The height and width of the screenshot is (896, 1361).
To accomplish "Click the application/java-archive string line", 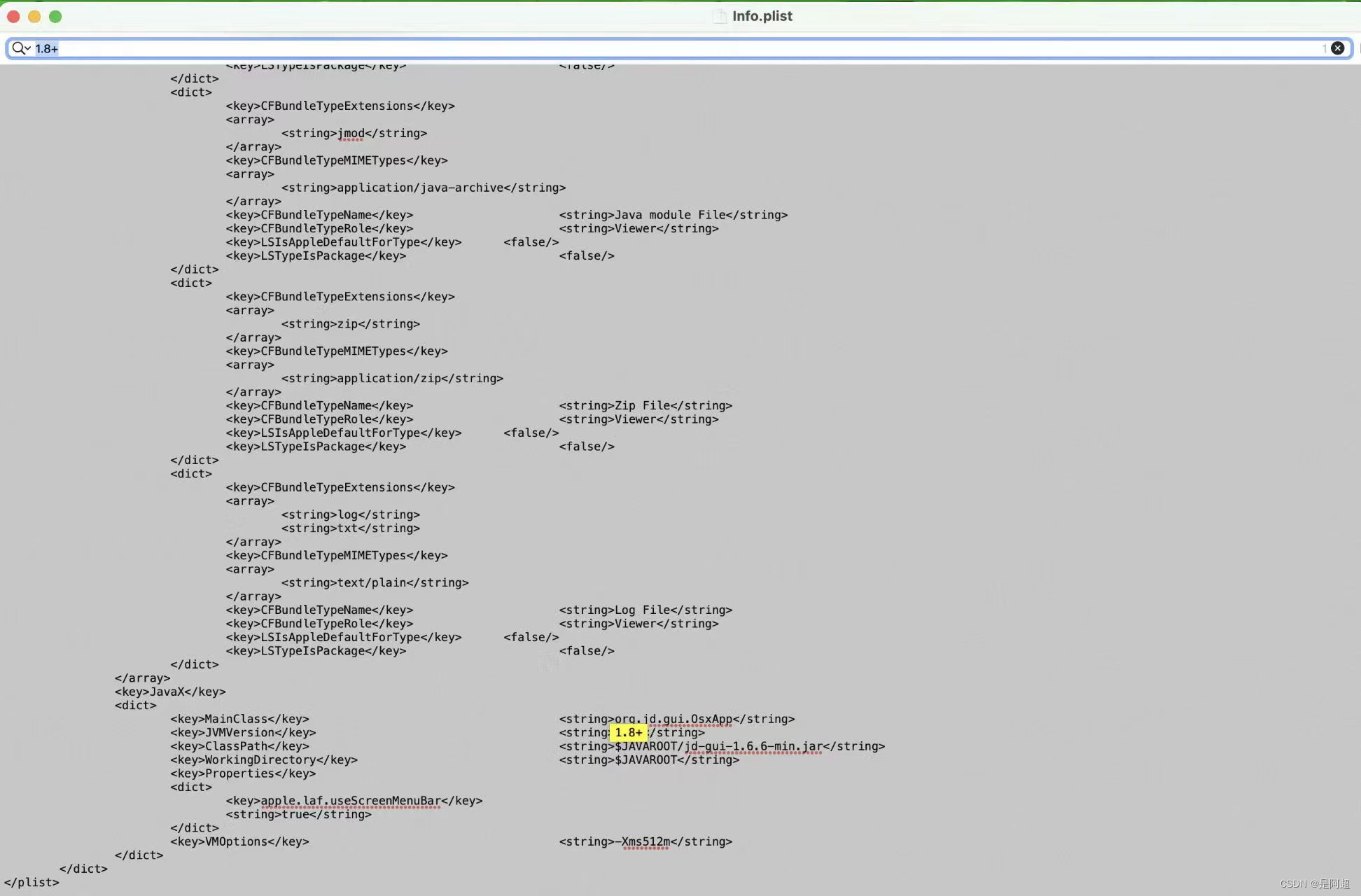I will (424, 188).
